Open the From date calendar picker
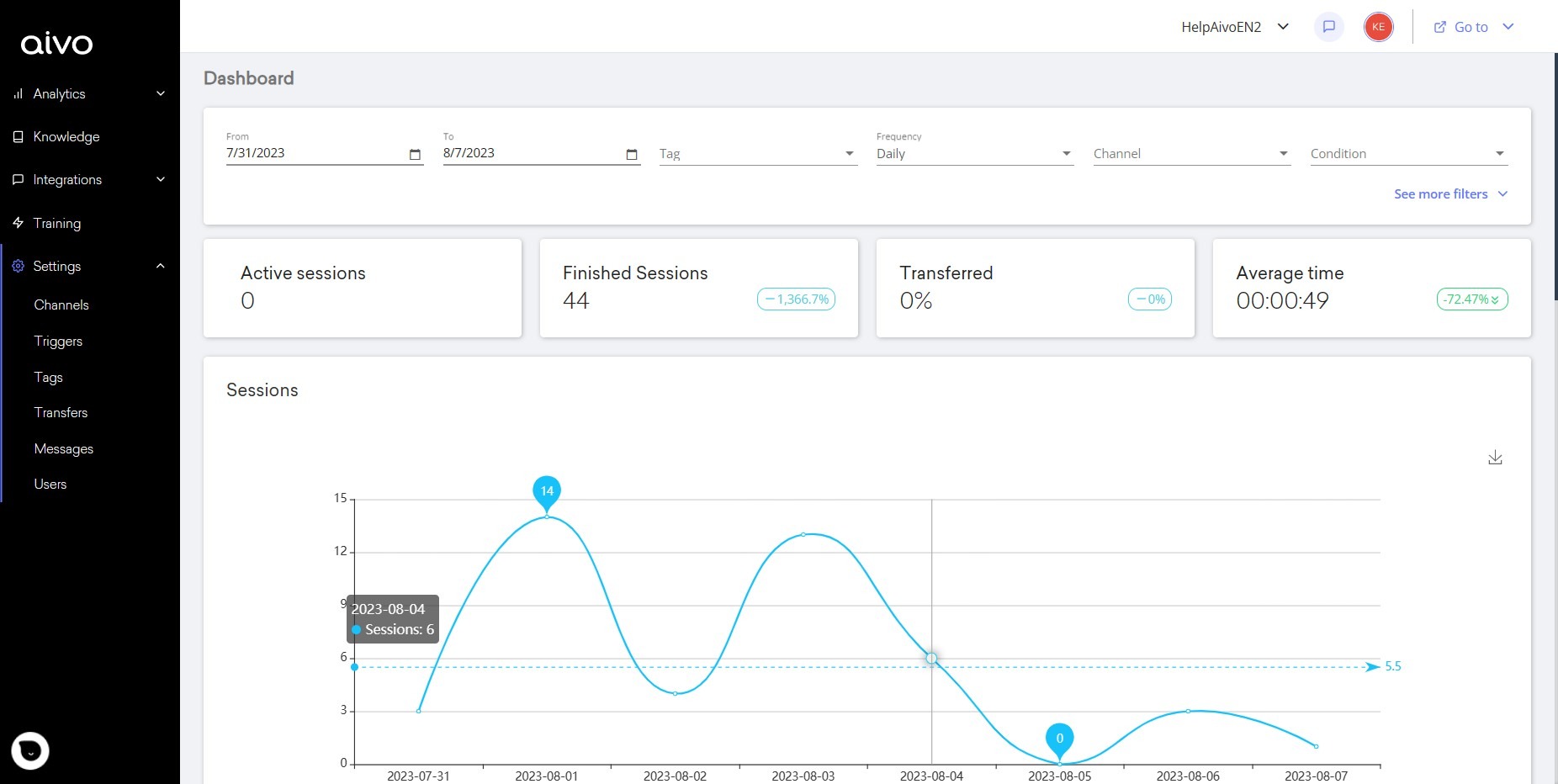 pyautogui.click(x=415, y=154)
